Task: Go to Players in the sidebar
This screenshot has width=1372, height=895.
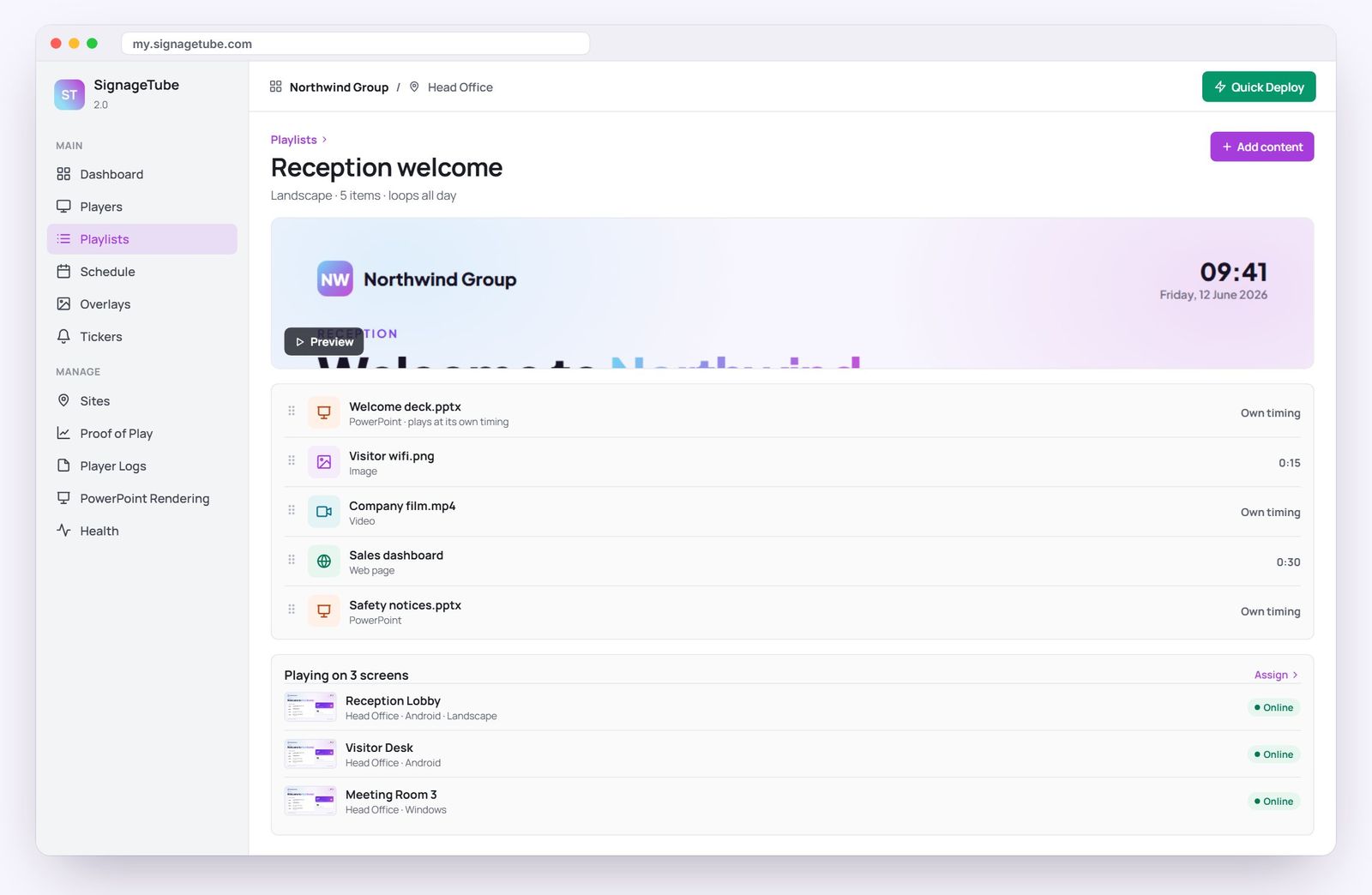Action: tap(142, 207)
